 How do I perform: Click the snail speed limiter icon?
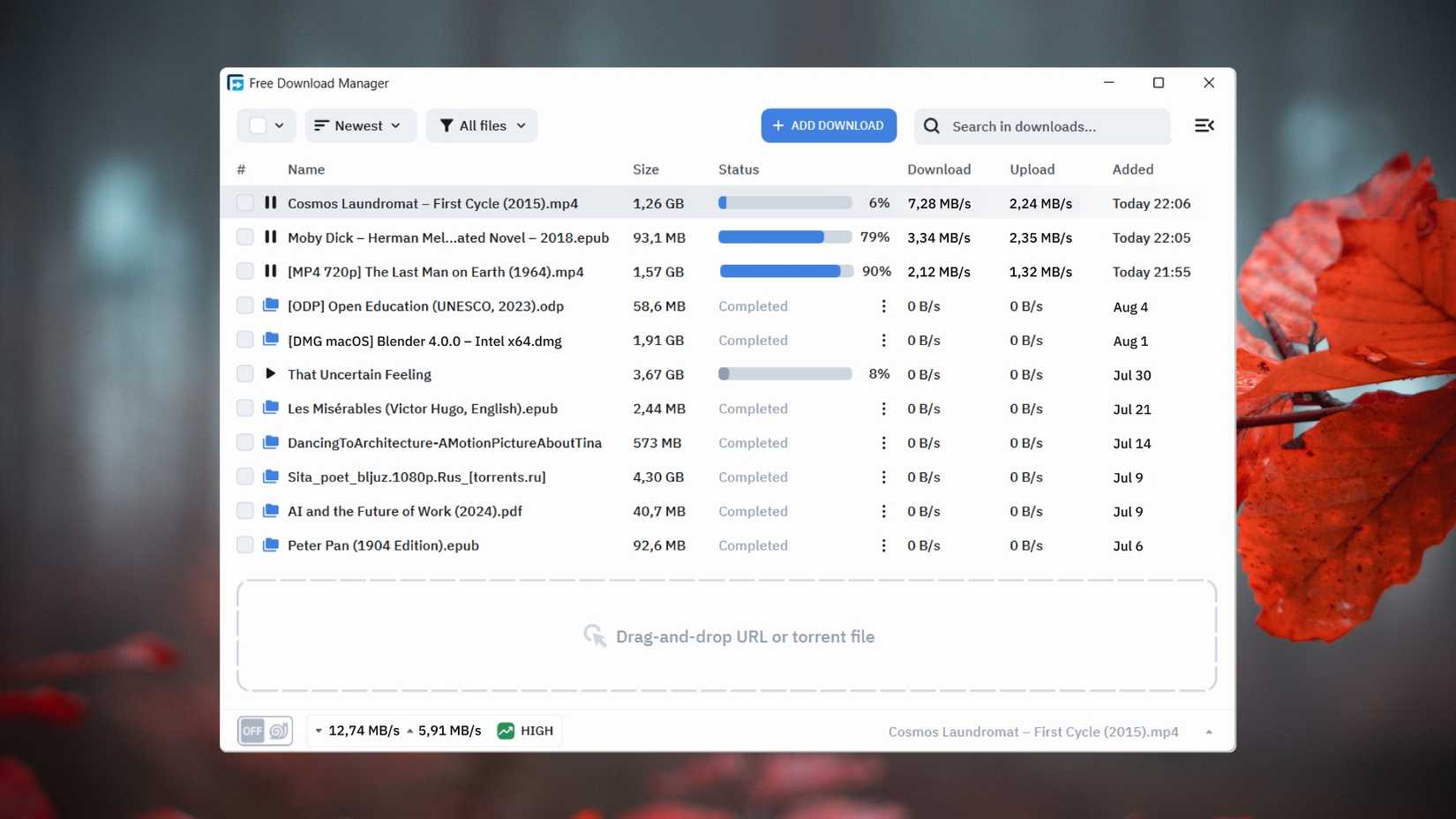276,731
